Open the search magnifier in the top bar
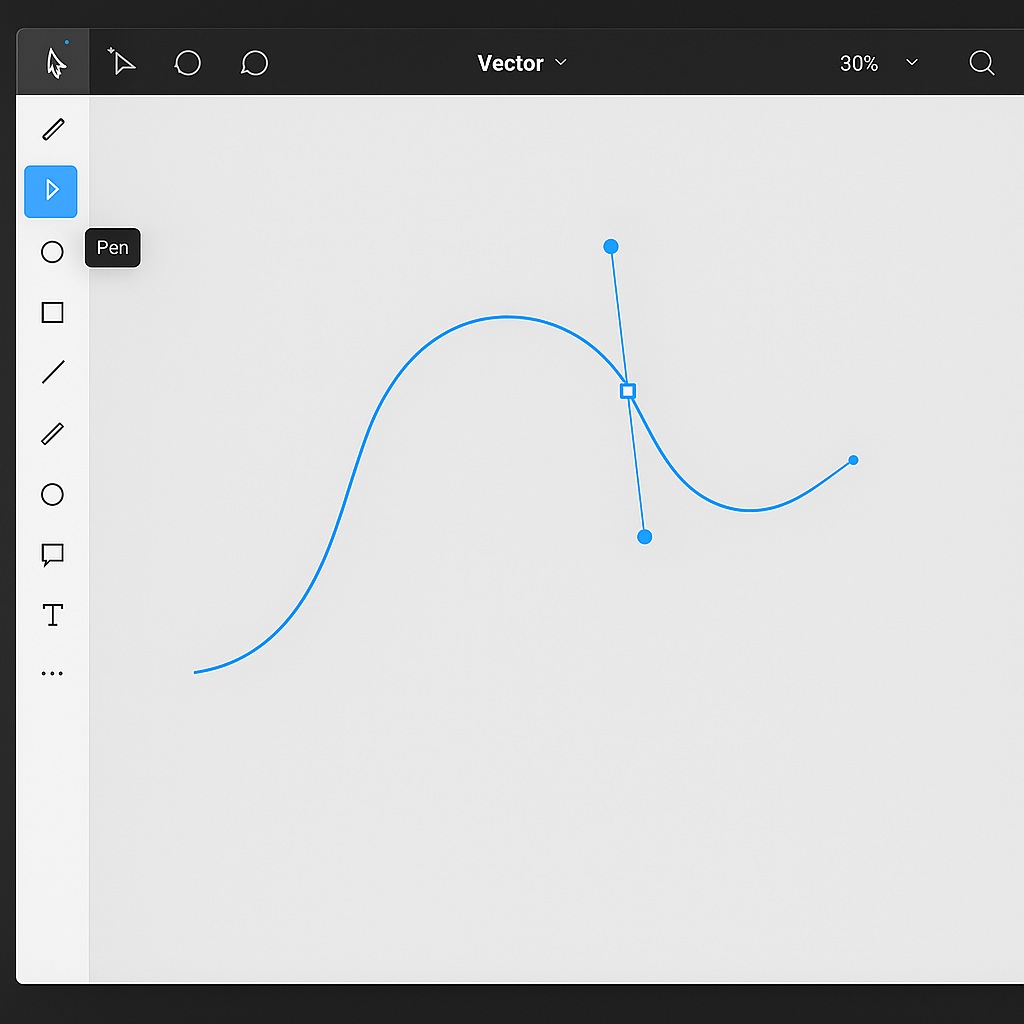This screenshot has width=1024, height=1024. [x=981, y=62]
